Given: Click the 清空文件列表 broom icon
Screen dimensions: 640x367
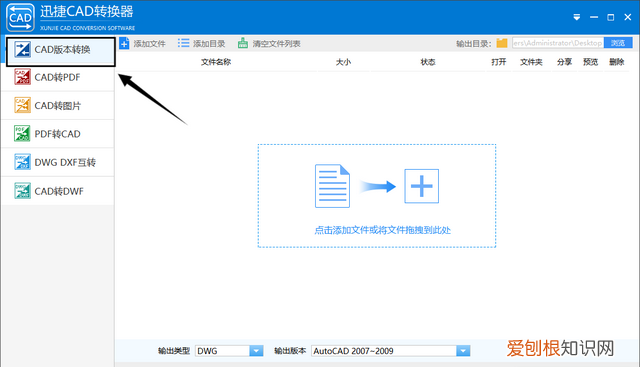Looking at the screenshot, I should point(243,43).
